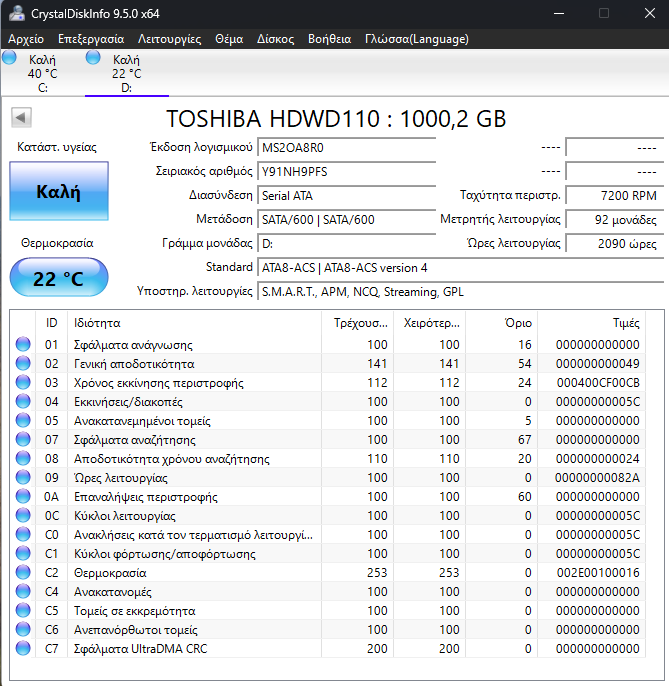Click the serial number field Y91NH9PFS
Screen dimensions: 669x686
pos(347,172)
